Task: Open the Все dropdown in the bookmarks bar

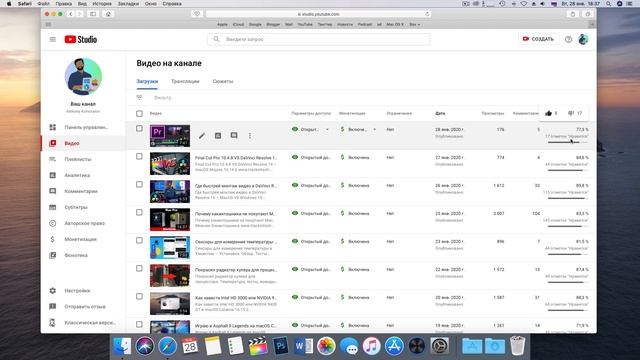Action: (414, 24)
